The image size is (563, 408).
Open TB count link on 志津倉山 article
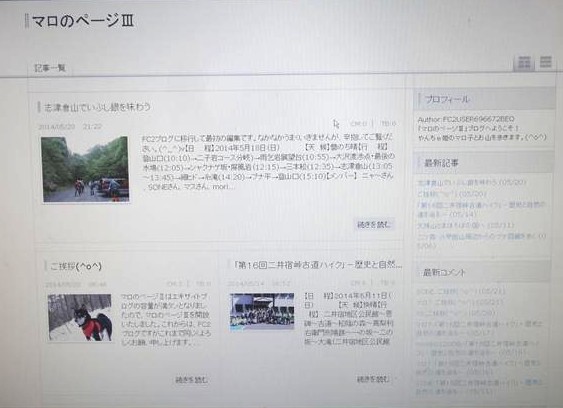pyautogui.click(x=388, y=123)
